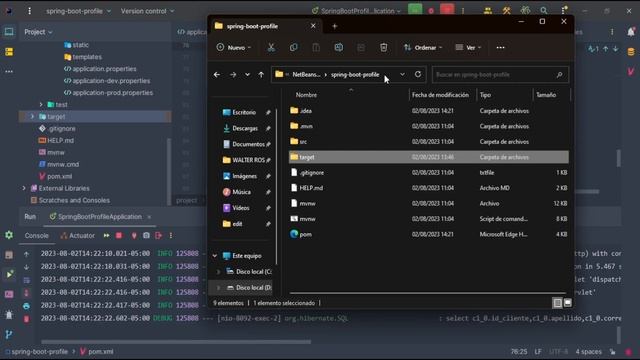This screenshot has height=360, width=640.
Task: Open Documentos in quick access pane
Action: 247,144
